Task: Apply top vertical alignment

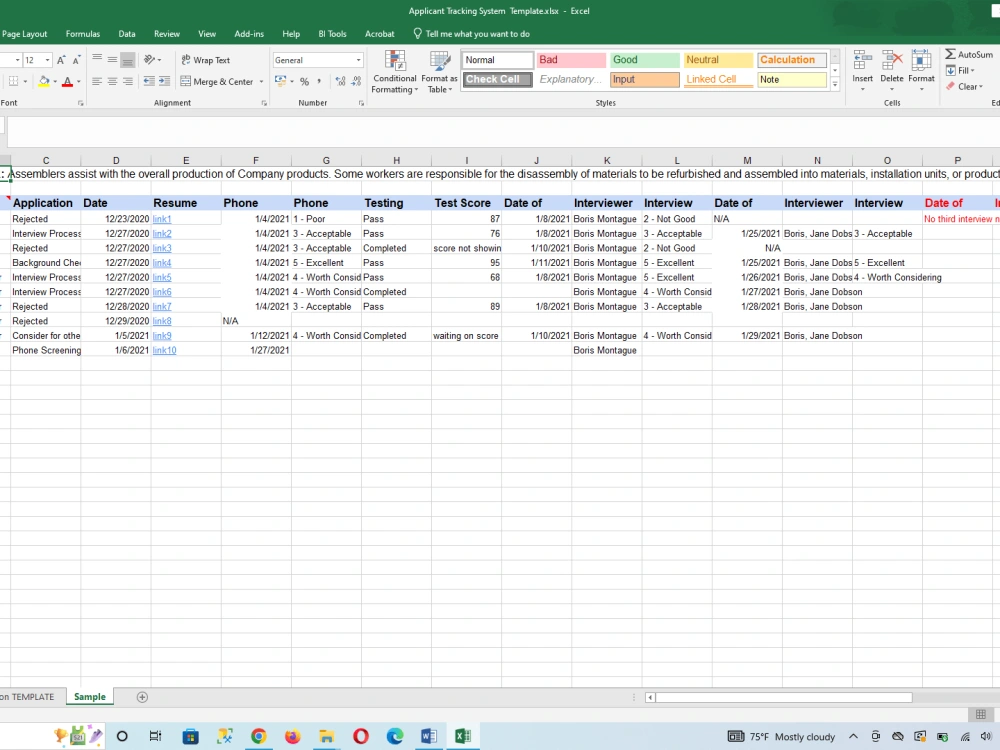Action: [97, 60]
